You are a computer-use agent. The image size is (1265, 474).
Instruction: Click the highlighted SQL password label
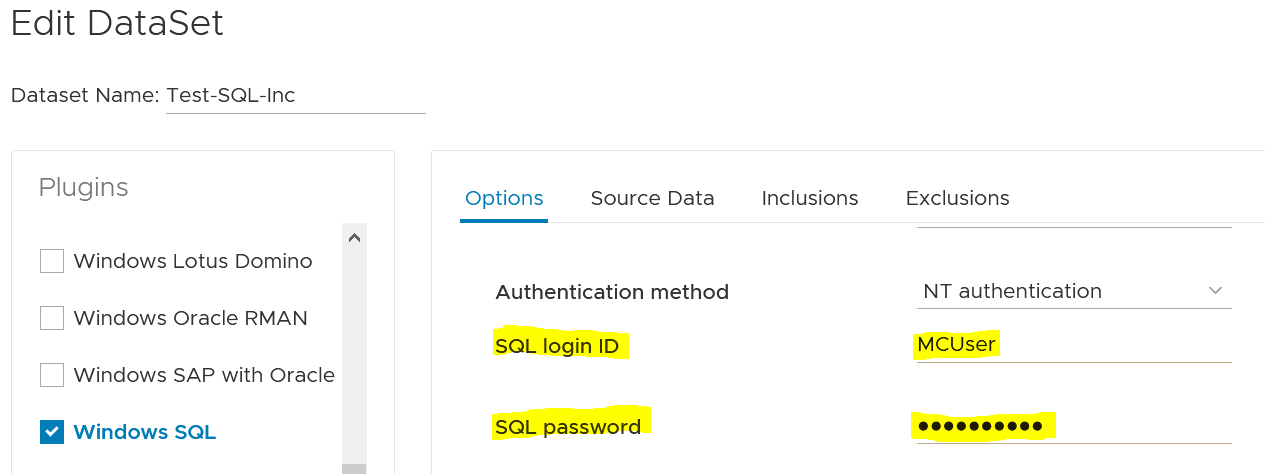568,427
